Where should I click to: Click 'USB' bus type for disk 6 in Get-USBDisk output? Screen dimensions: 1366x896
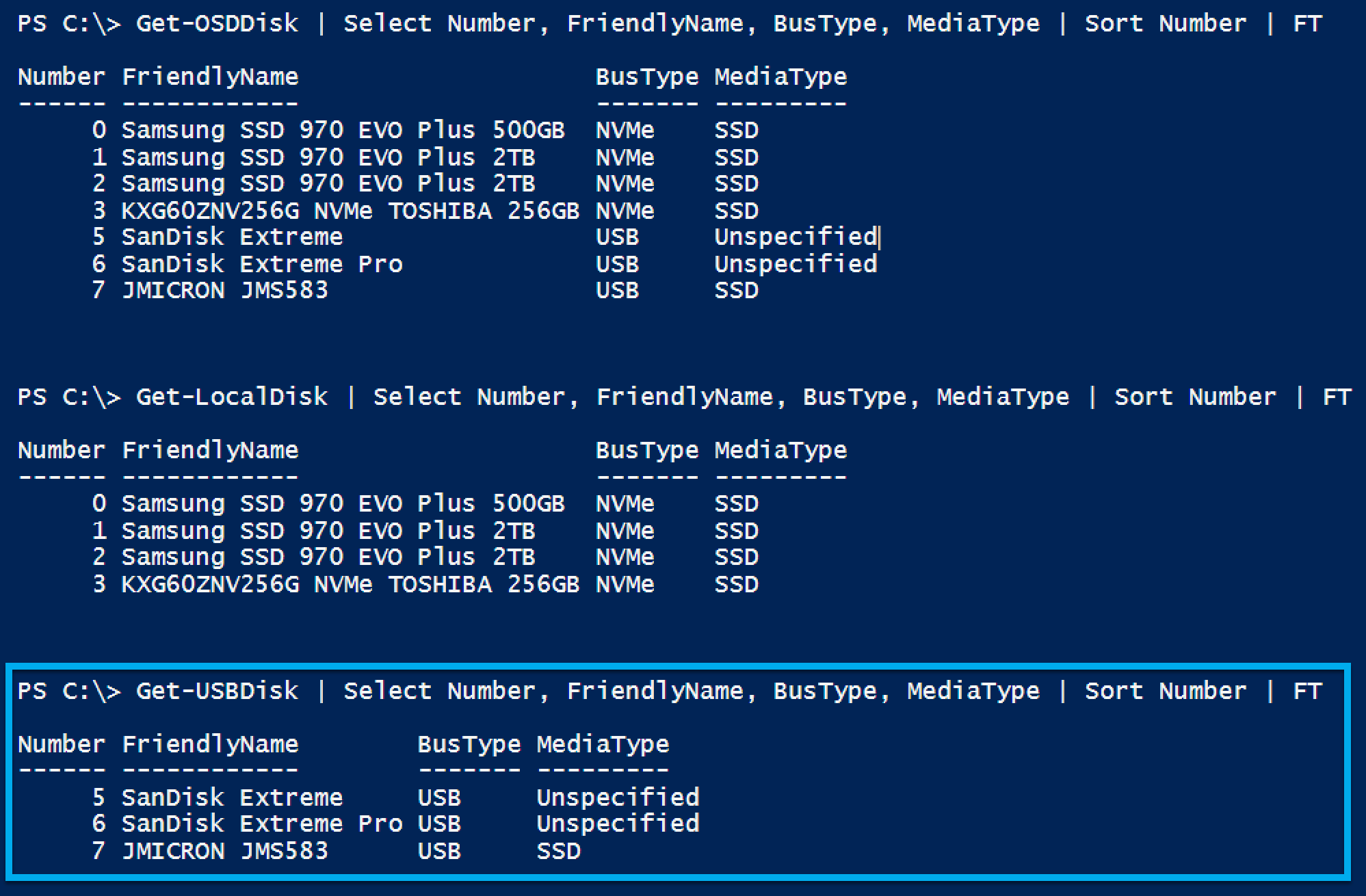click(x=439, y=823)
